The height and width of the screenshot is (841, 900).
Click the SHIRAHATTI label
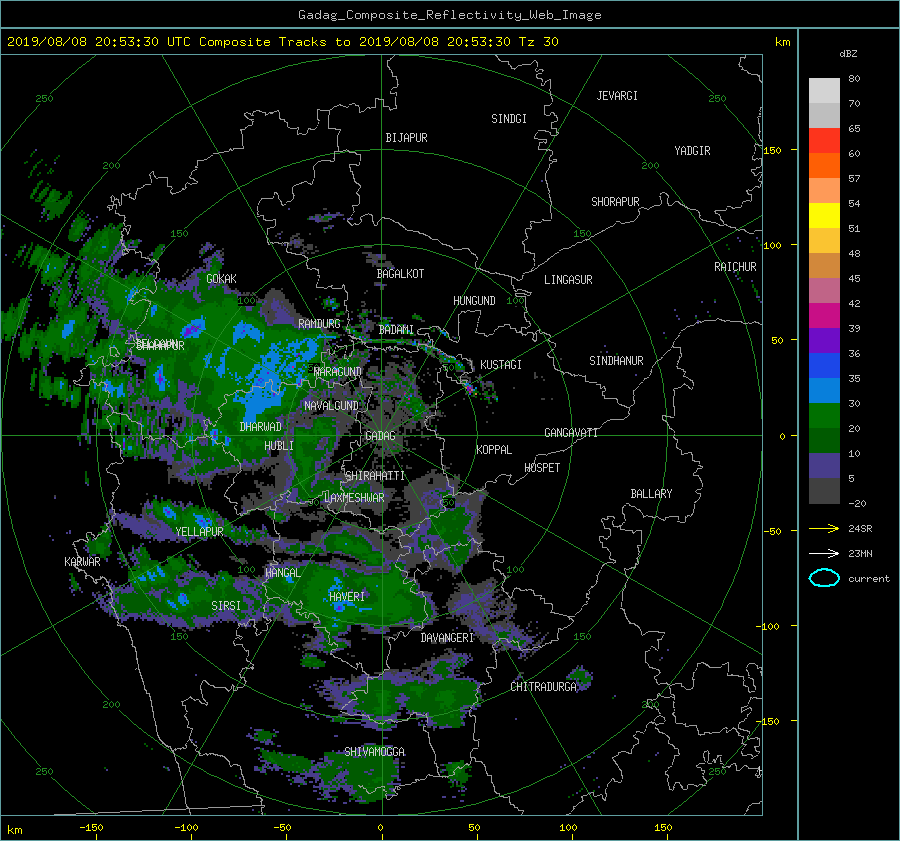(x=375, y=476)
